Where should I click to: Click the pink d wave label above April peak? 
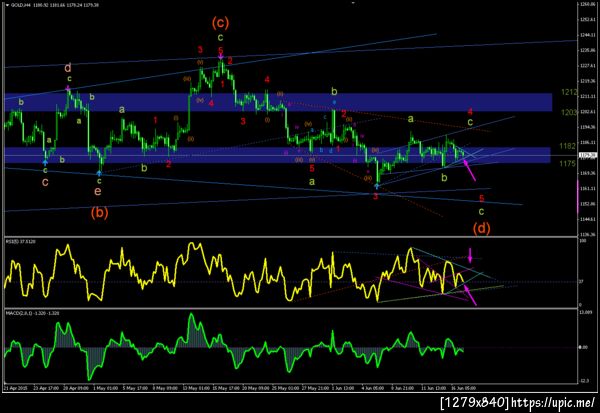coord(68,68)
